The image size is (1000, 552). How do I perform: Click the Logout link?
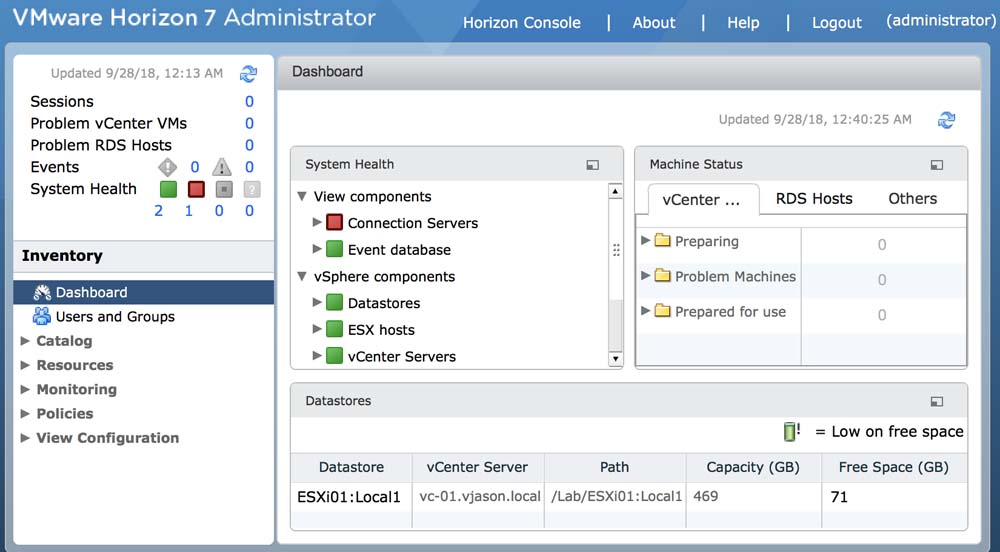coord(837,22)
